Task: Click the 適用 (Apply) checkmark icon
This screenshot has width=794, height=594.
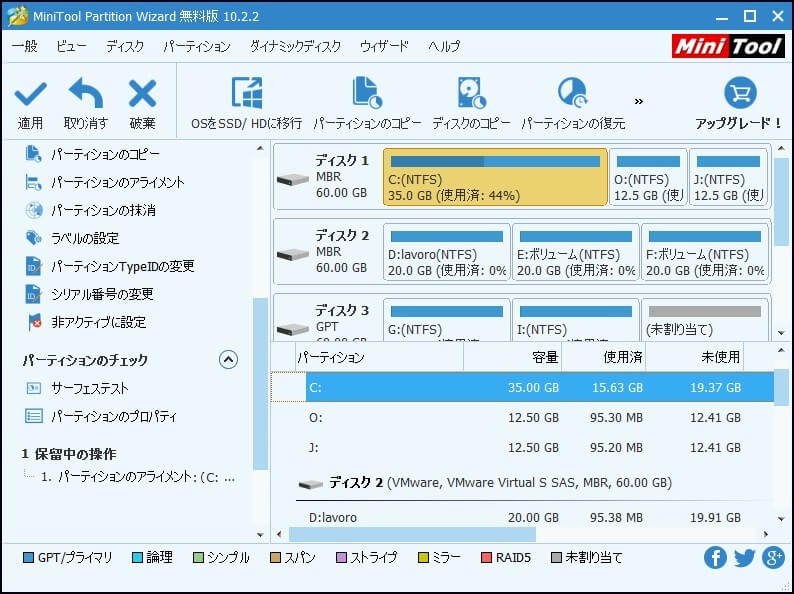Action: 30,93
